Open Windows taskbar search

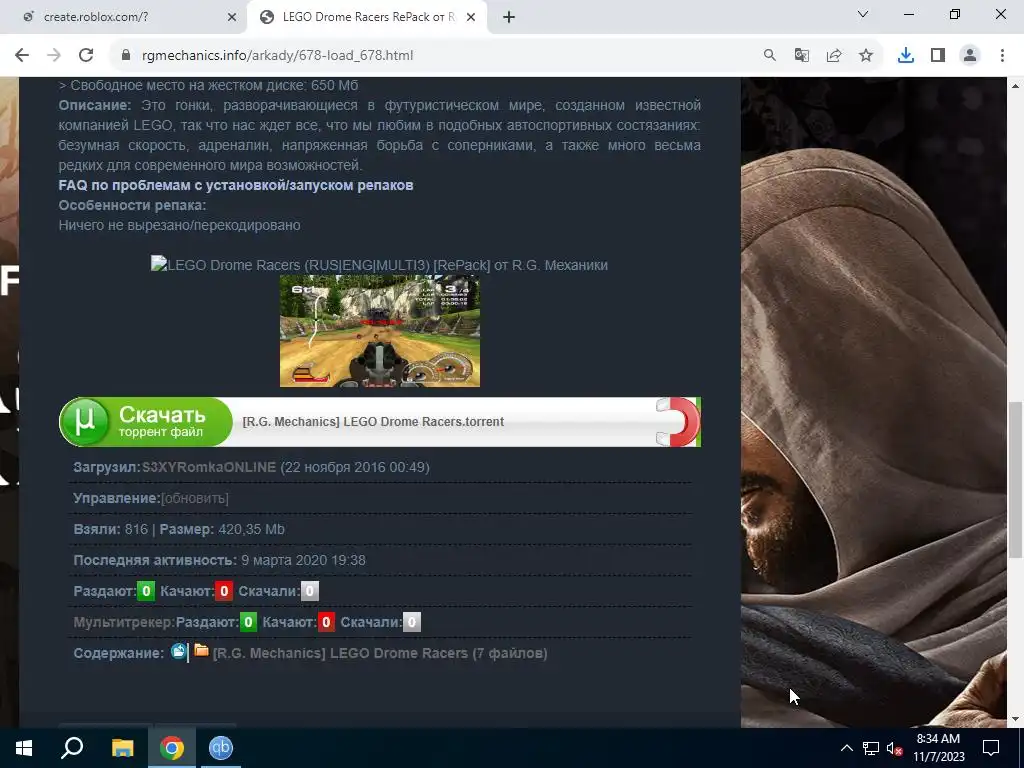coord(72,748)
